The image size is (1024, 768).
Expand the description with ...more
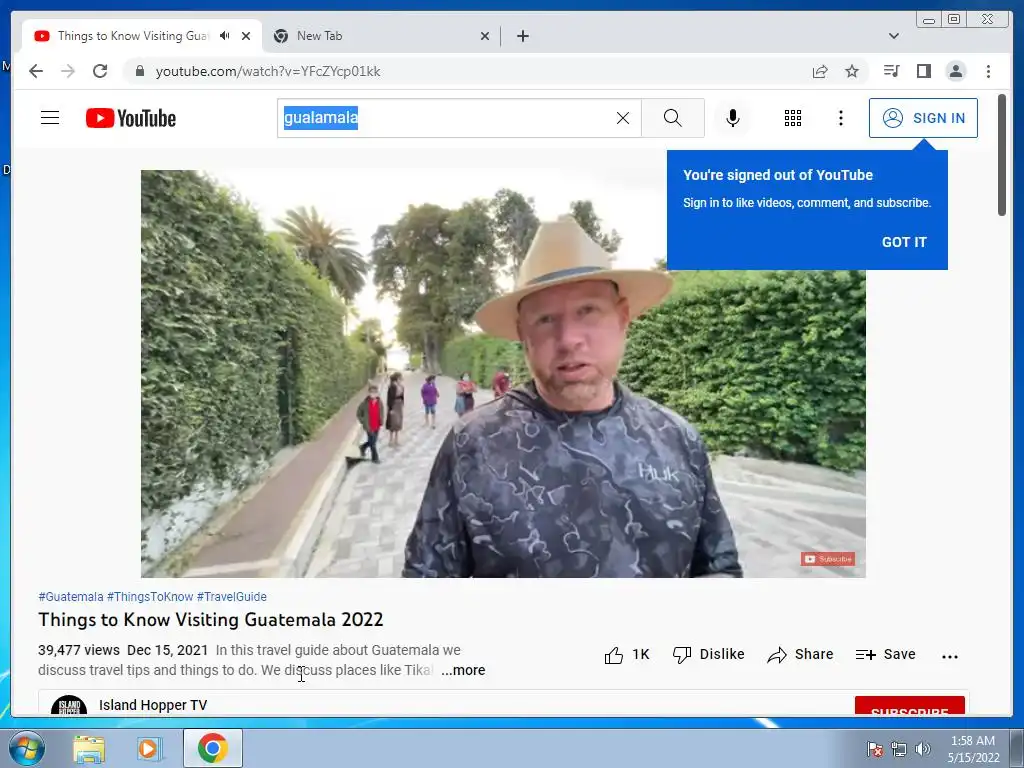(x=463, y=671)
